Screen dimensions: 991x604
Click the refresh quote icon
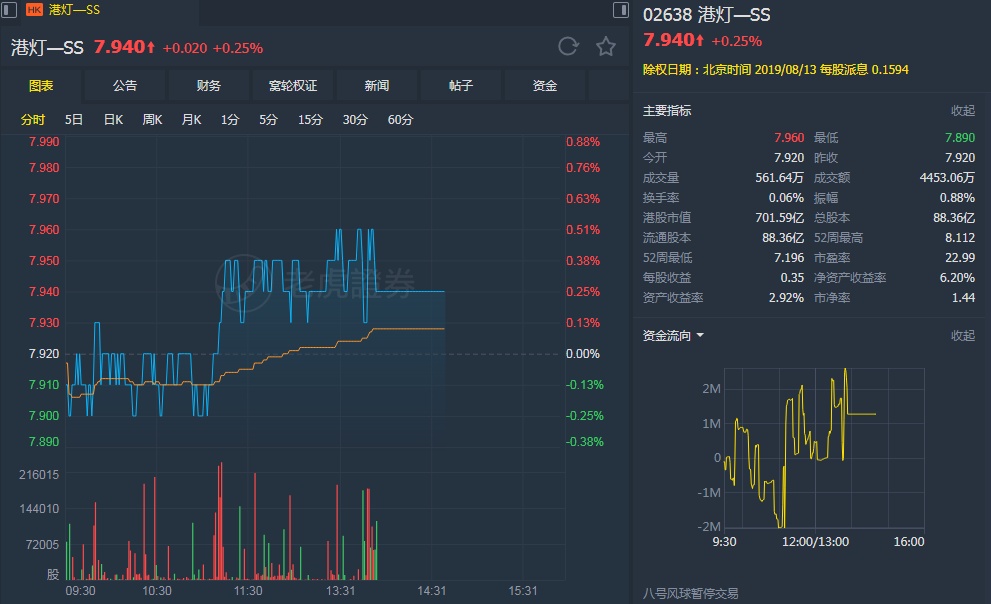pyautogui.click(x=568, y=47)
